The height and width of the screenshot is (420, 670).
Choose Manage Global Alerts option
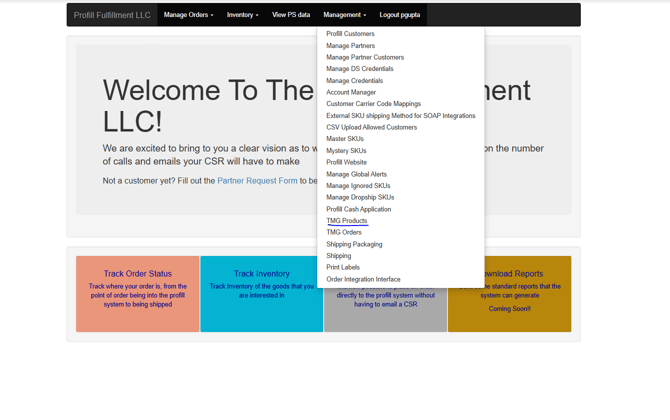click(356, 174)
